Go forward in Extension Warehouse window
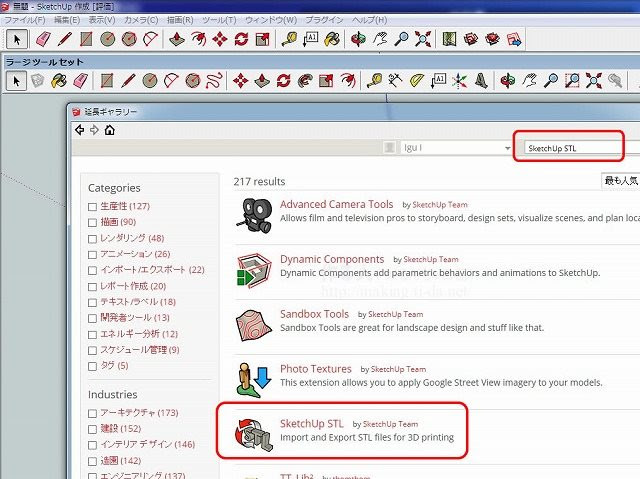Image resolution: width=640 pixels, height=479 pixels. point(94,130)
